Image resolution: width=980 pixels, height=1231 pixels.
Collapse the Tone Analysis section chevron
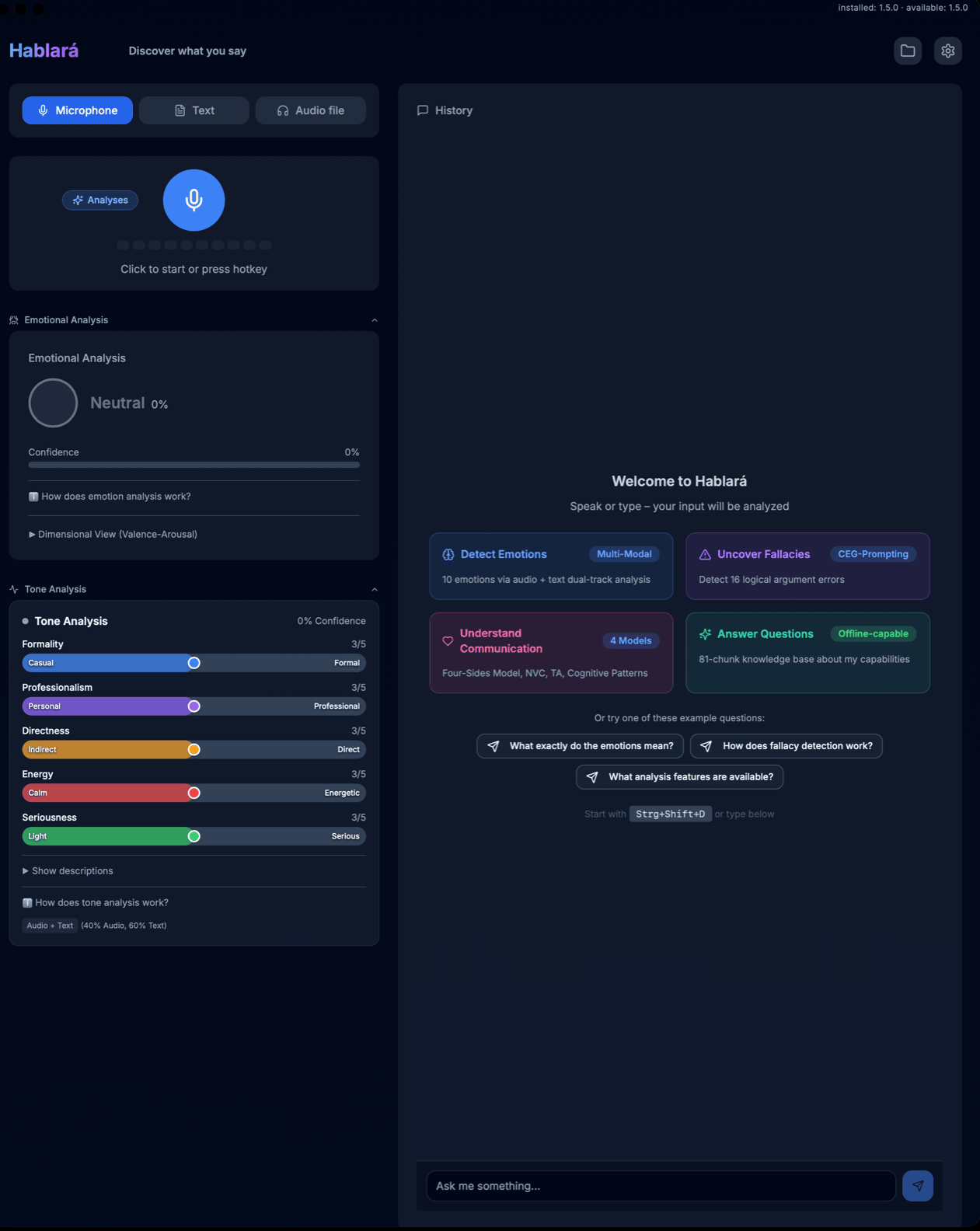[x=375, y=589]
